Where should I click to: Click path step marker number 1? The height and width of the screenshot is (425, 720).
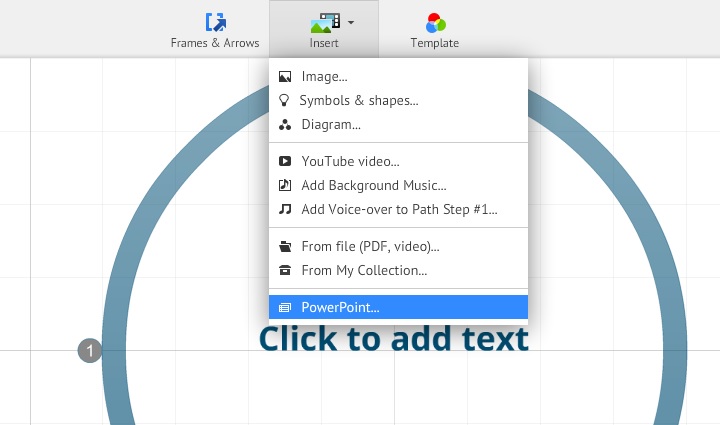click(x=90, y=351)
